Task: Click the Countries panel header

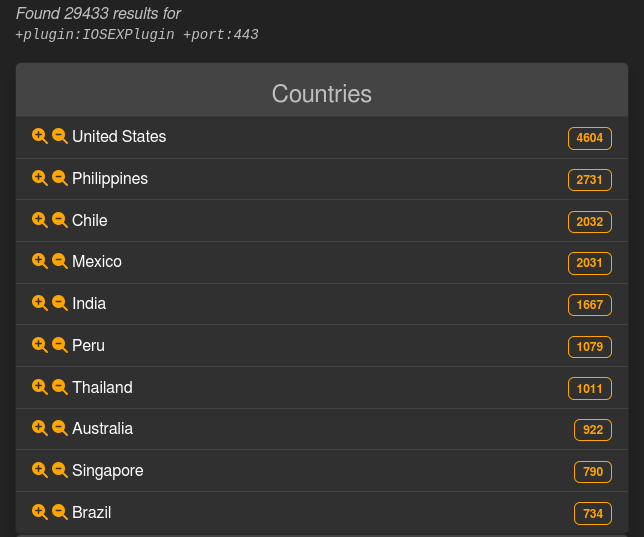Action: 322,94
